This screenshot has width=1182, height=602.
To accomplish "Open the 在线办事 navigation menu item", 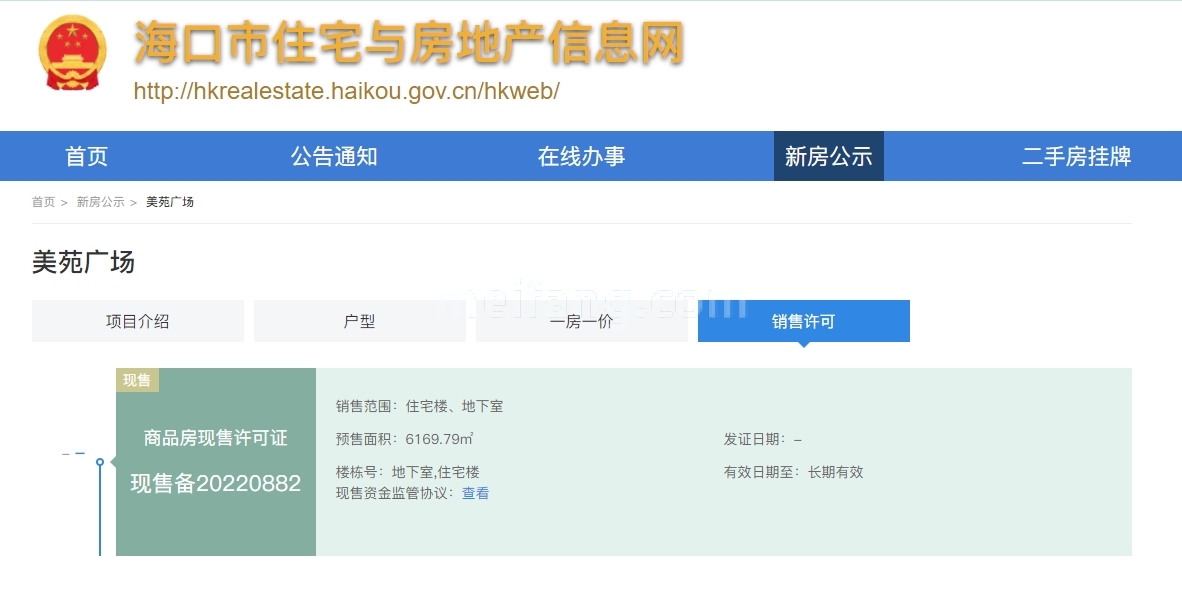I will tap(582, 156).
